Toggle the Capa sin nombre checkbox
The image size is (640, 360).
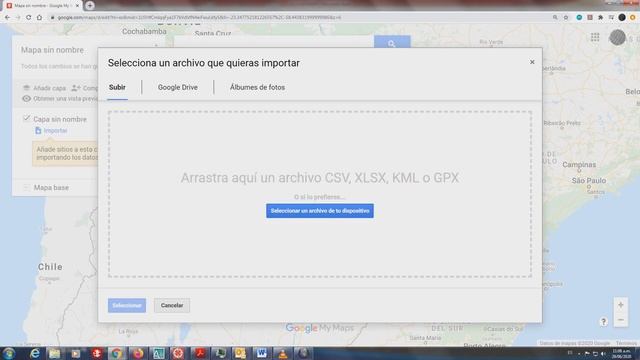coord(27,118)
